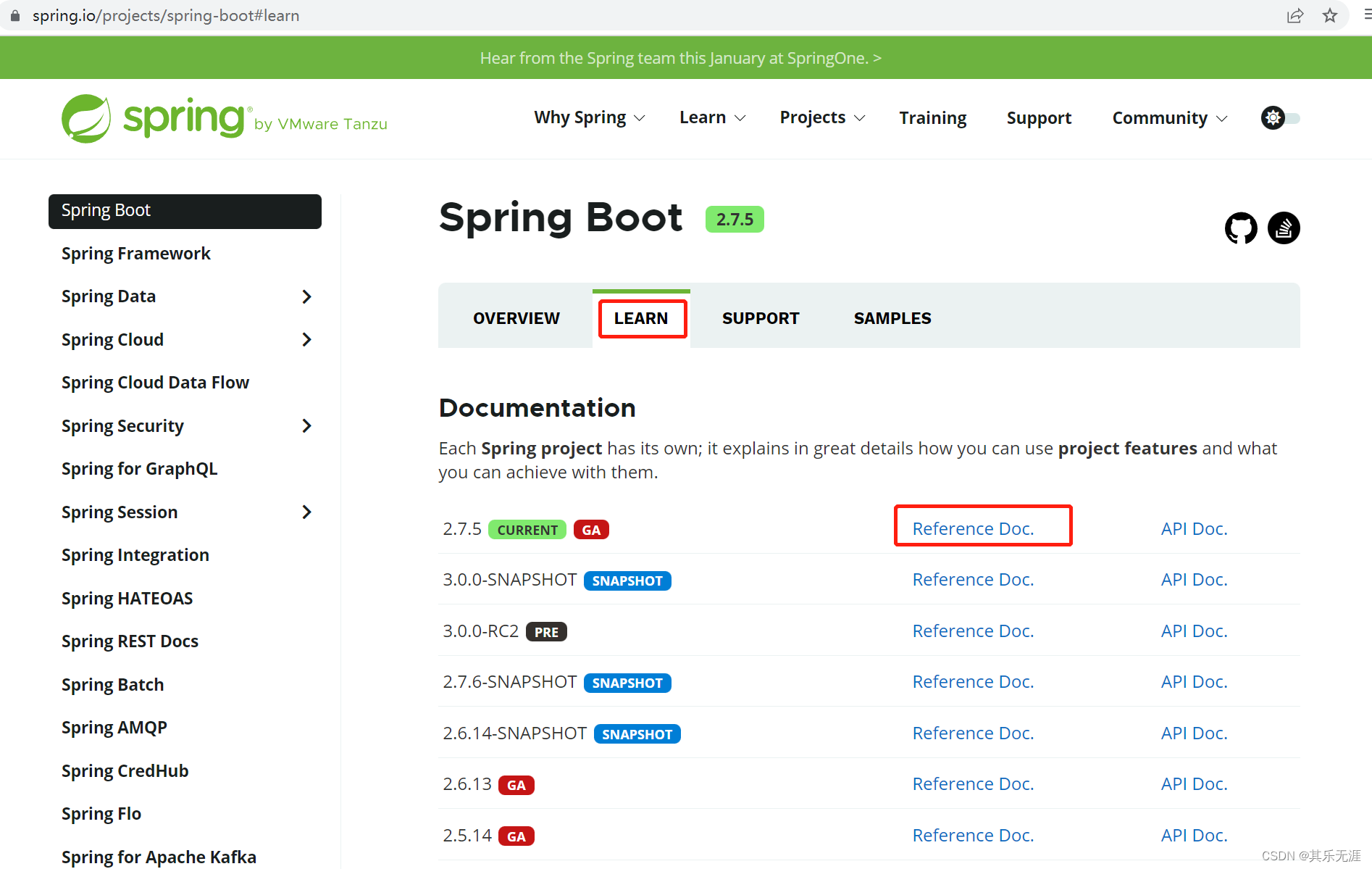Image resolution: width=1372 pixels, height=869 pixels.
Task: Click the PRE label on 3.0.0-RC2 row
Action: [x=546, y=632]
